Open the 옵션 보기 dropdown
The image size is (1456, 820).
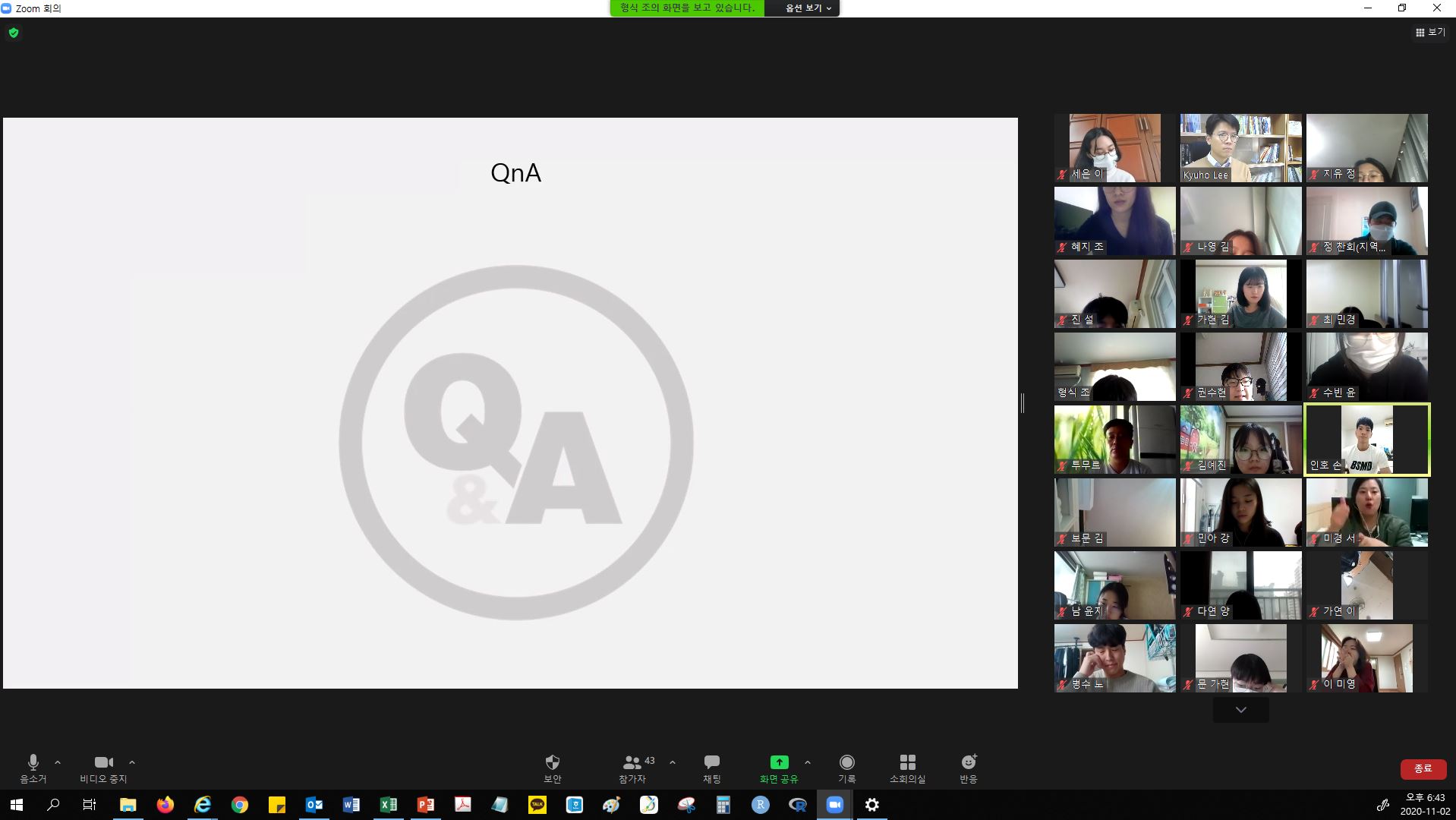808,8
